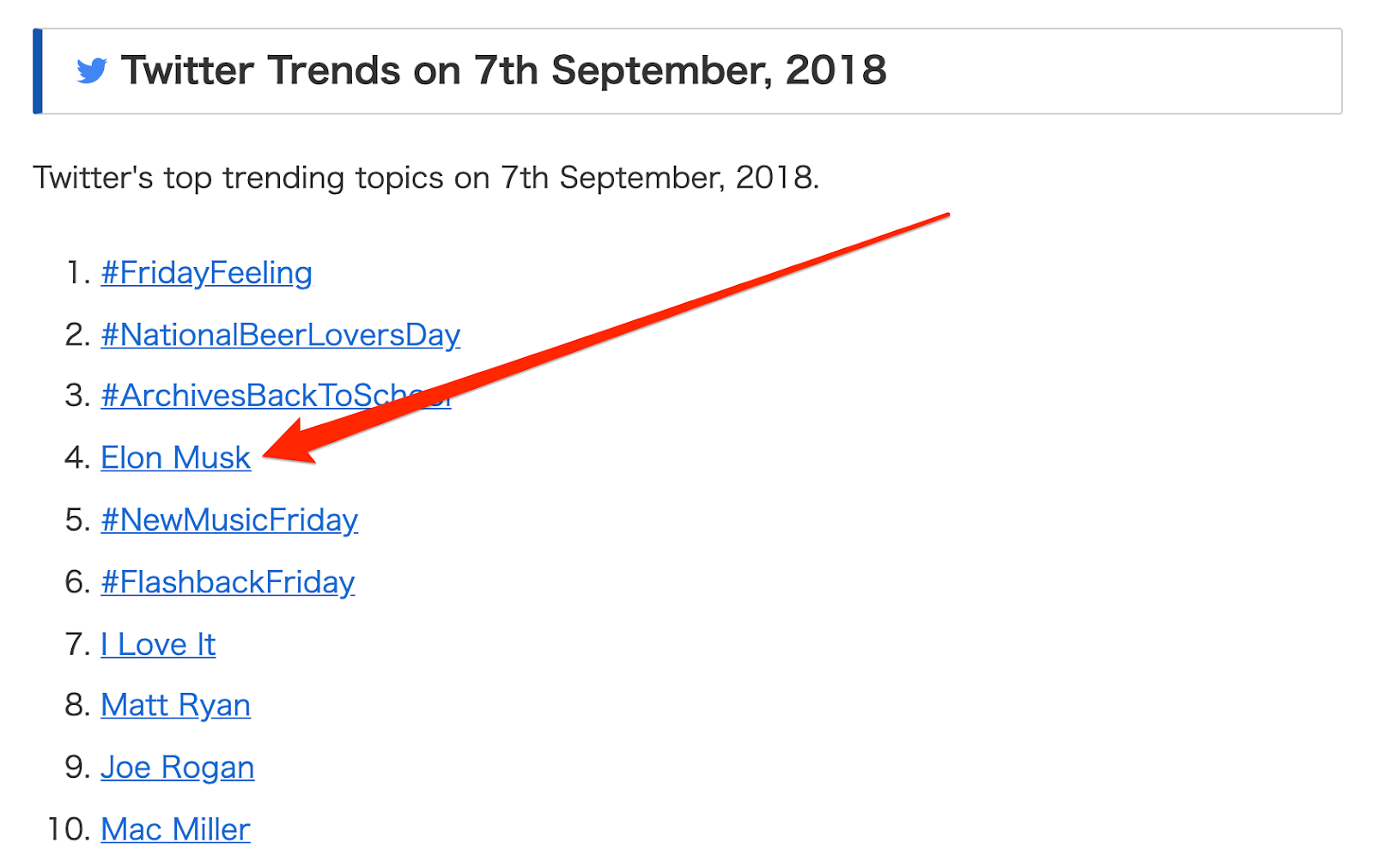Click the 'I Love It' trend link
Viewport: 1374px width, 868px height.
(x=158, y=645)
